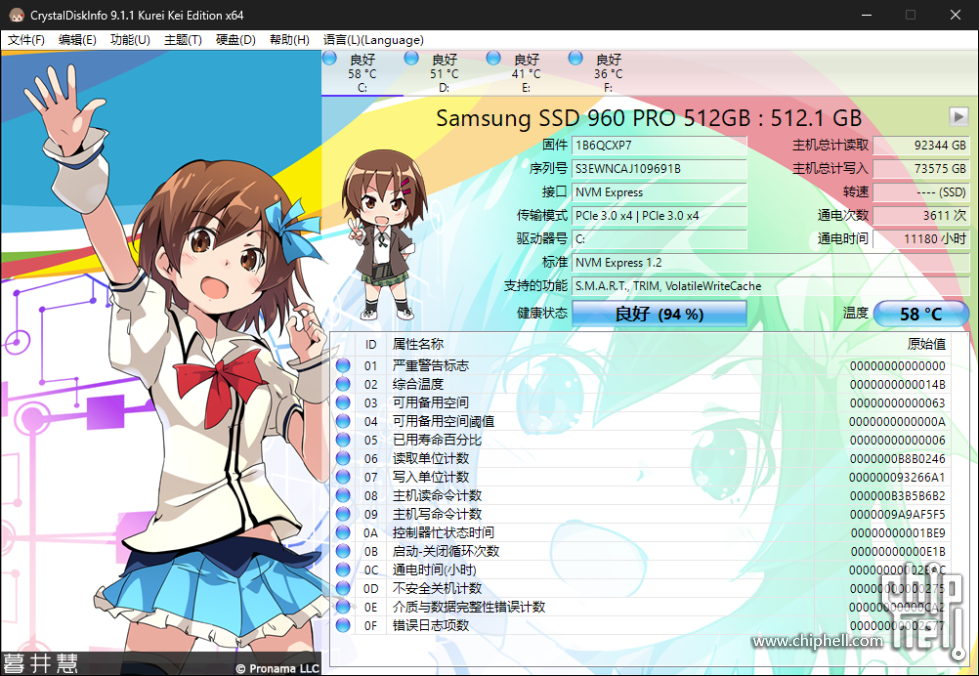Click raw value 00000093266A1

coord(897,478)
